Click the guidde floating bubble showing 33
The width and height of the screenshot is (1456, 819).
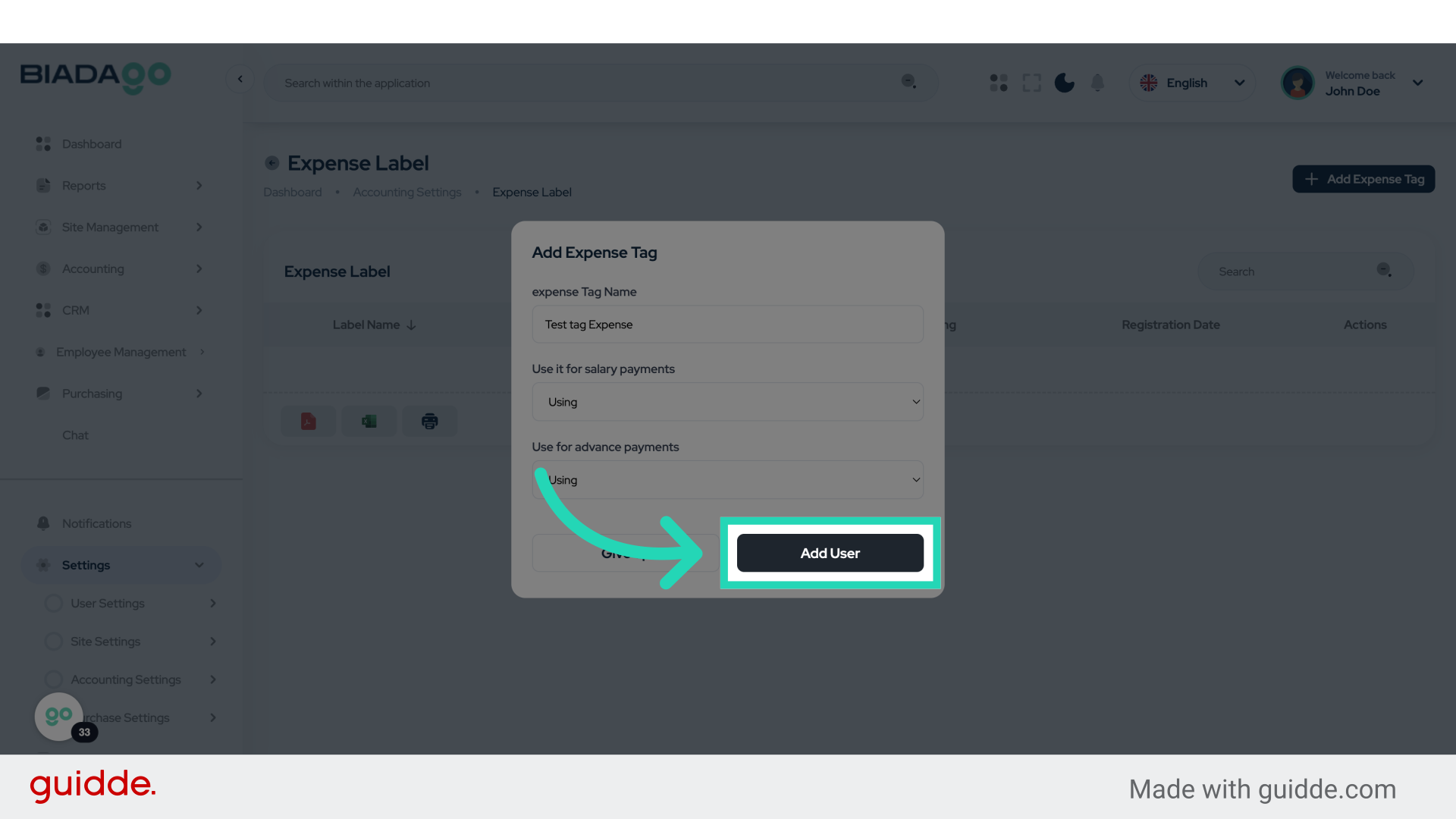[59, 716]
